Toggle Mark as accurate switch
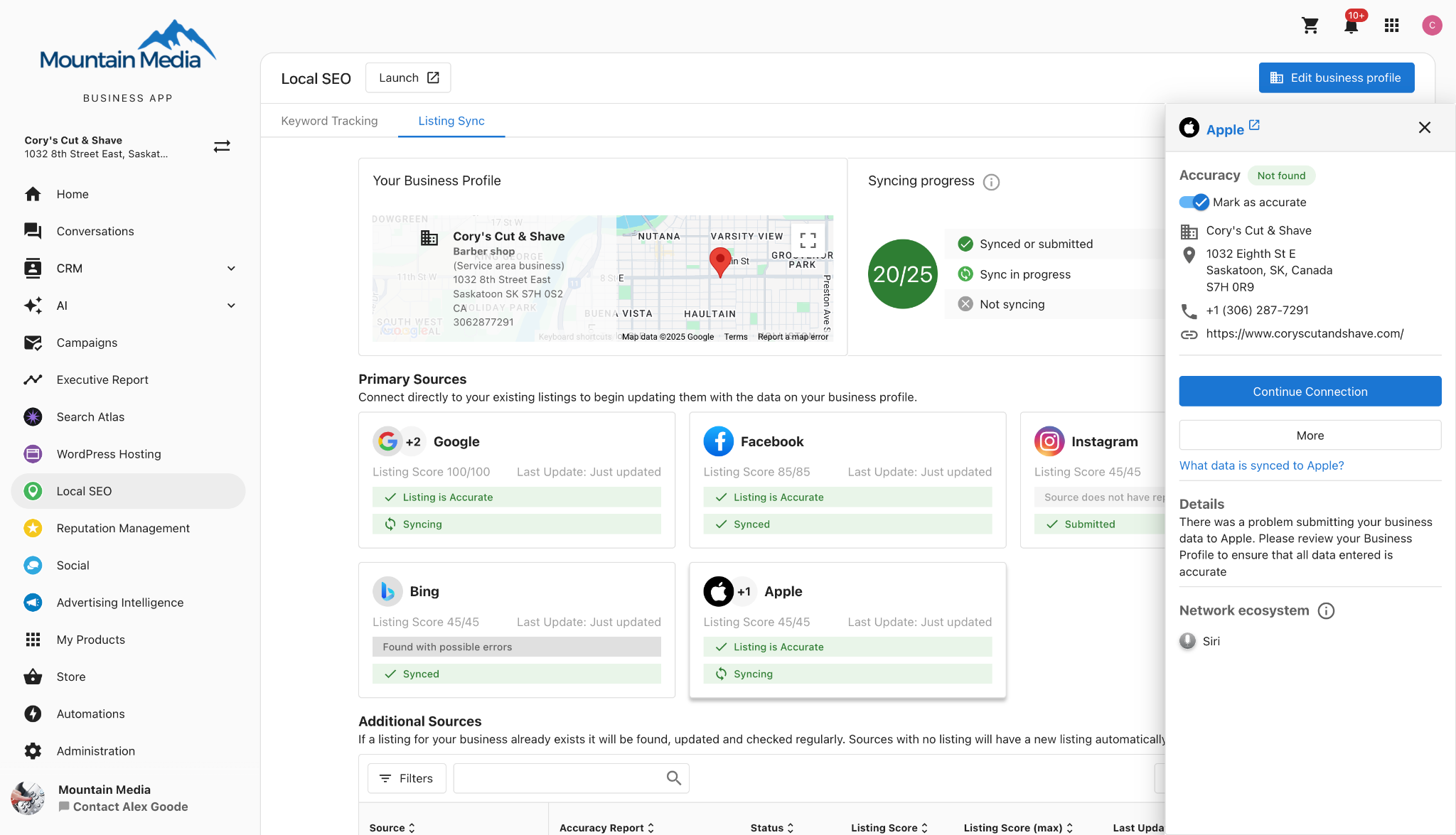The height and width of the screenshot is (835, 1456). (x=1194, y=203)
